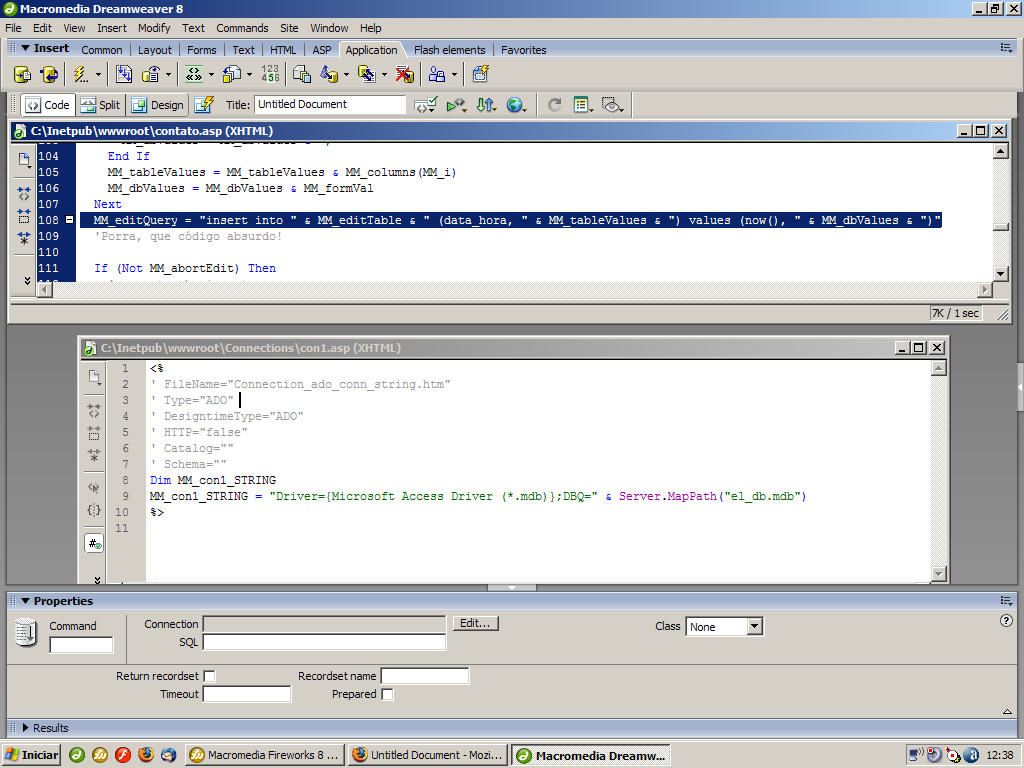
Task: Click the Refresh Design View icon
Action: 554,104
